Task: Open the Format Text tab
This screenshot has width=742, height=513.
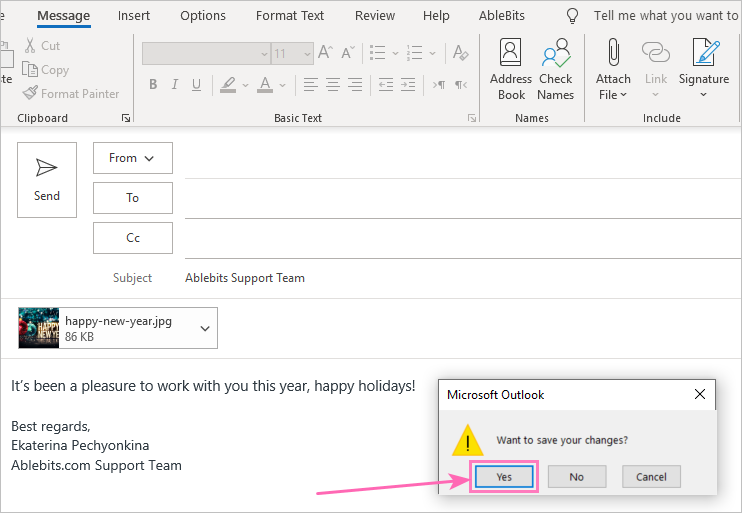Action: click(x=290, y=16)
